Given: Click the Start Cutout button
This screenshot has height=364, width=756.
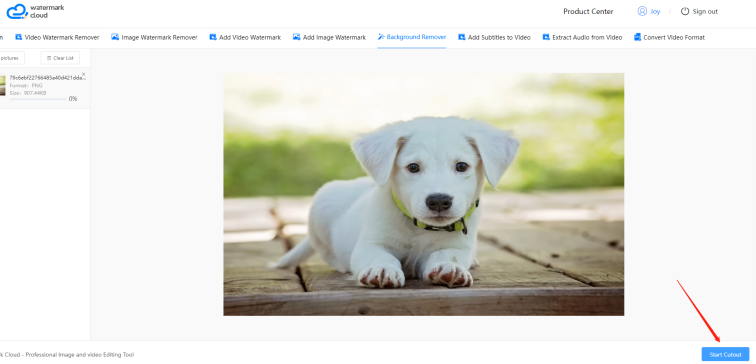Looking at the screenshot, I should tap(725, 354).
